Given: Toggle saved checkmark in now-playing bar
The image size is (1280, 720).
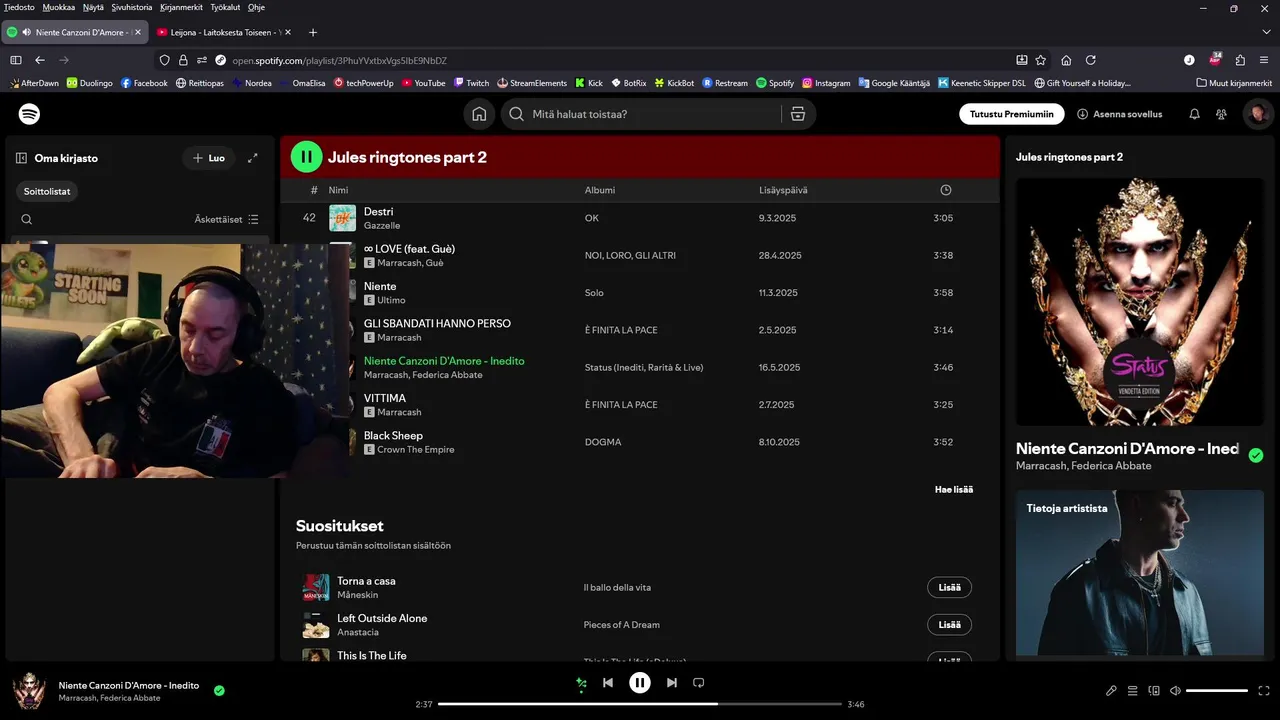Looking at the screenshot, I should tap(219, 690).
